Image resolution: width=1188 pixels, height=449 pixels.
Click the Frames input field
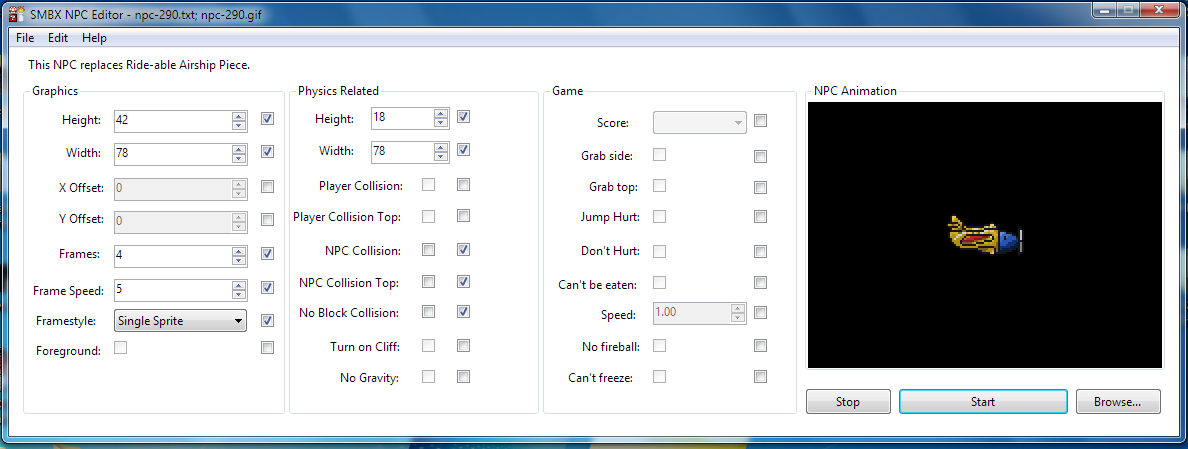pos(173,254)
